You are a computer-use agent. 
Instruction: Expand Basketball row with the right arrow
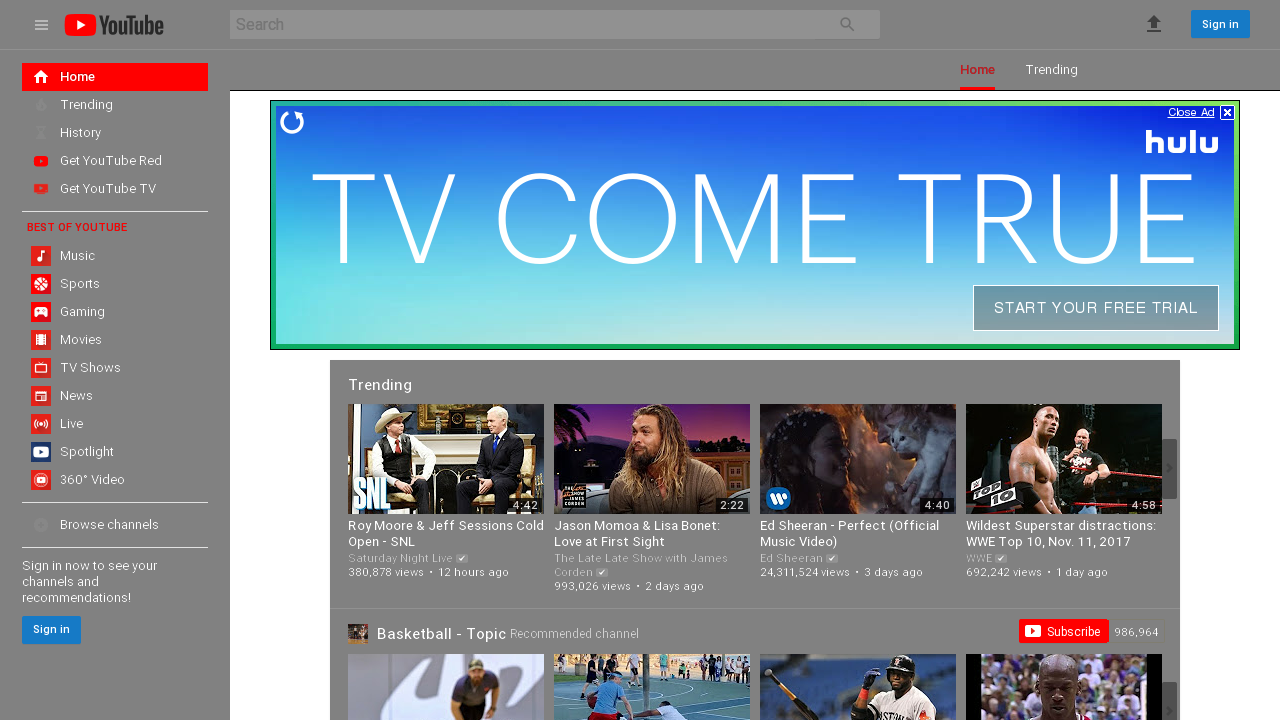1169,701
